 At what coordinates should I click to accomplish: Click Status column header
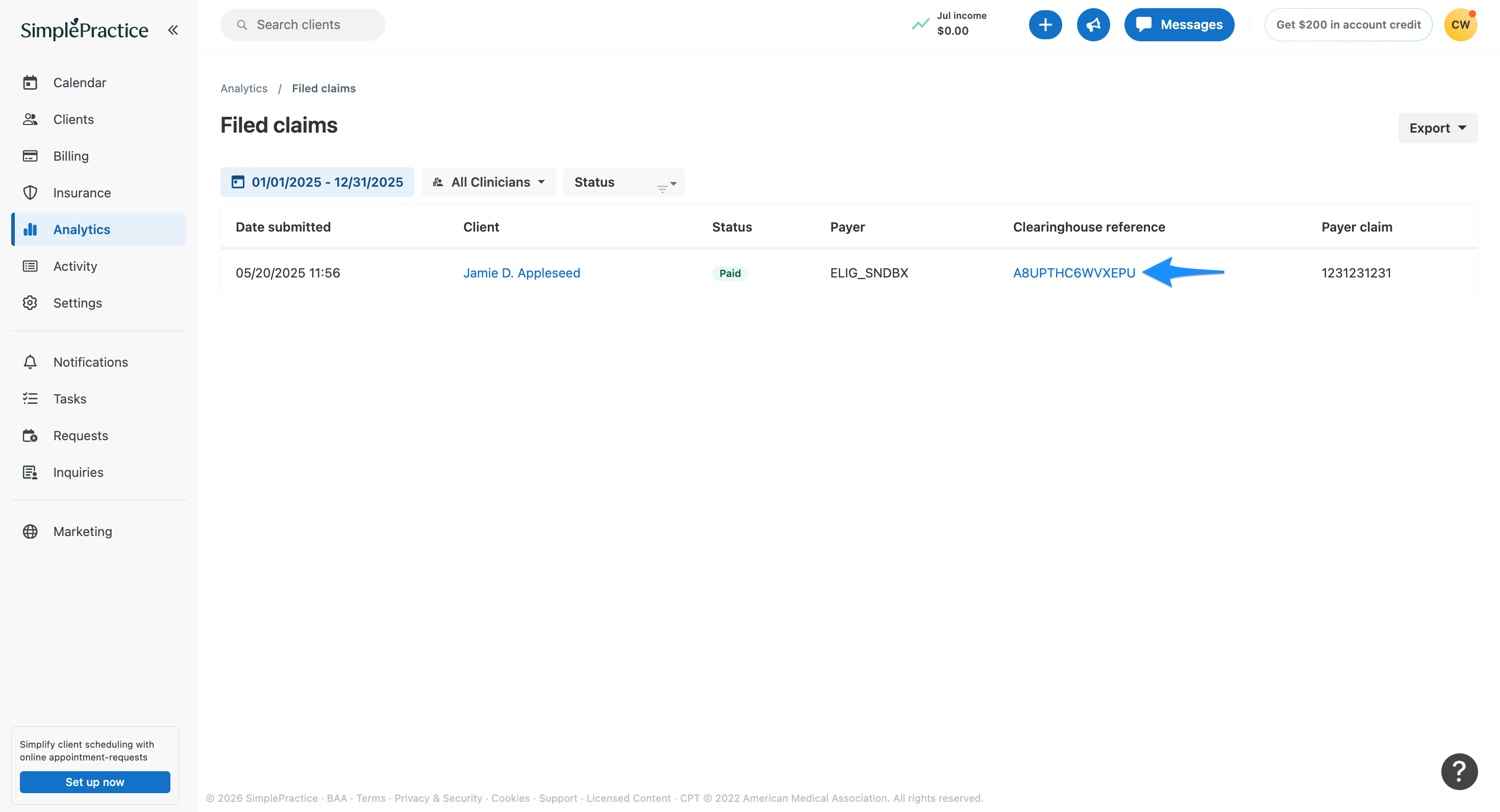732,227
